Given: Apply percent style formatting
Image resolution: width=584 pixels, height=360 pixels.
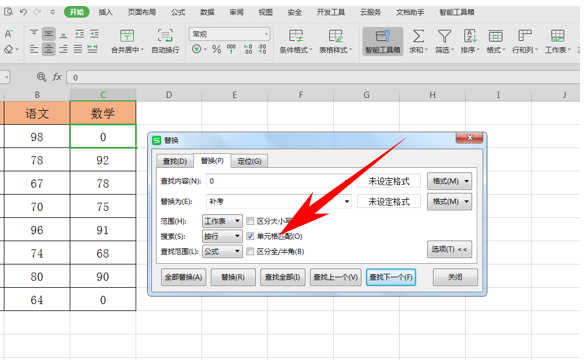Looking at the screenshot, I should tap(216, 49).
